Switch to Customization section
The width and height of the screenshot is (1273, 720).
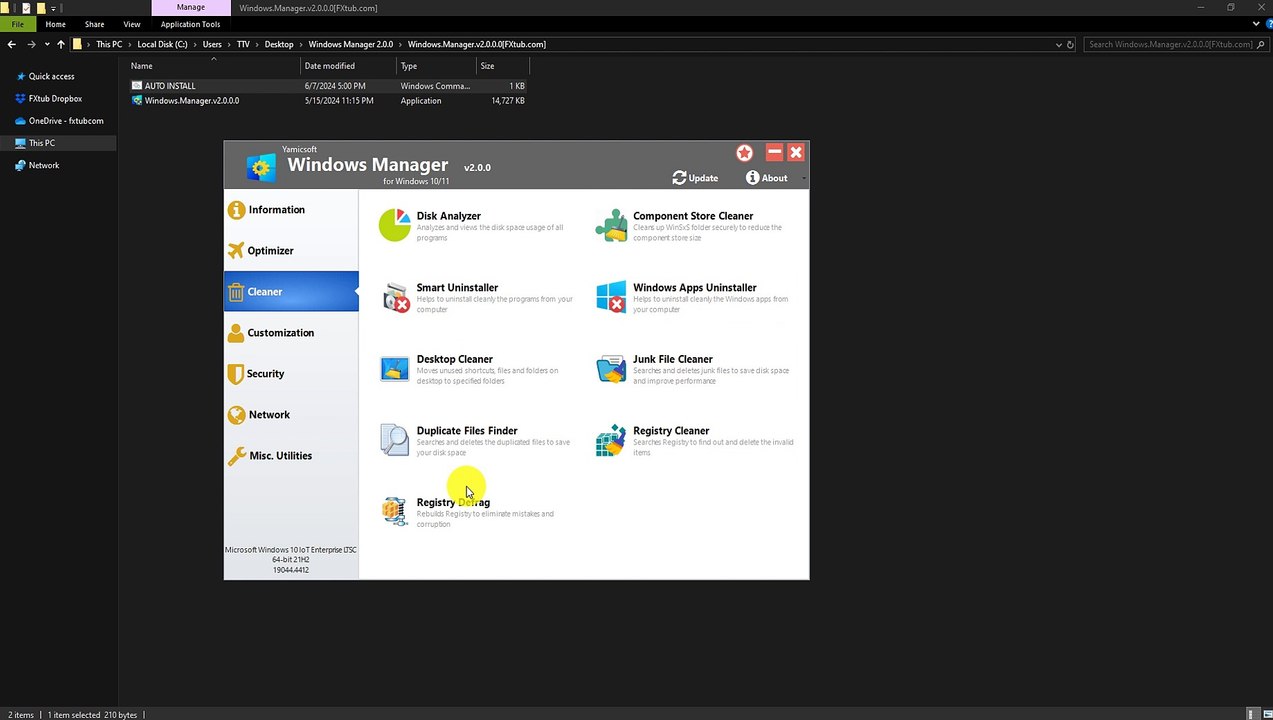291,333
